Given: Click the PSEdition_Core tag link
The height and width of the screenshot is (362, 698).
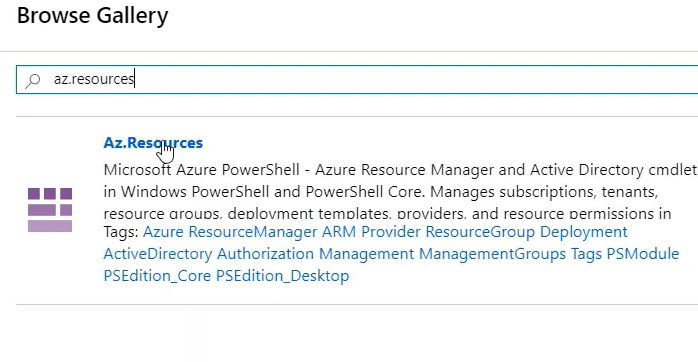Looking at the screenshot, I should pyautogui.click(x=157, y=276).
